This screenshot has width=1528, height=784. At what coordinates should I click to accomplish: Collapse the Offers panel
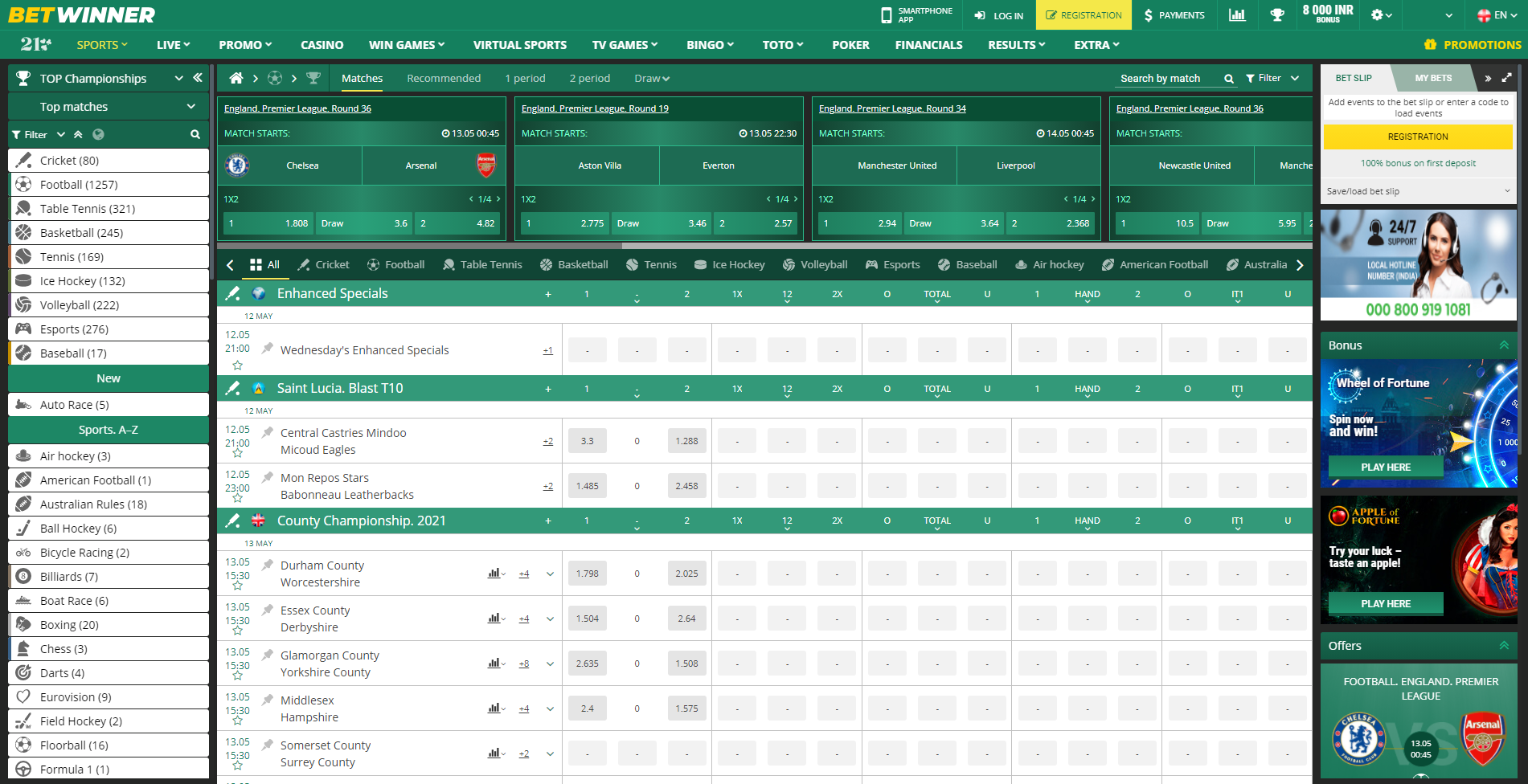click(x=1504, y=646)
